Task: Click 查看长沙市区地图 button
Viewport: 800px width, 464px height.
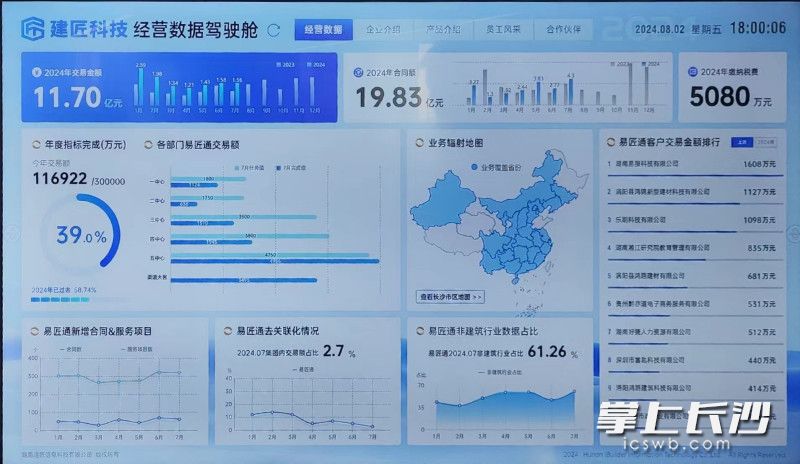Action: (451, 296)
